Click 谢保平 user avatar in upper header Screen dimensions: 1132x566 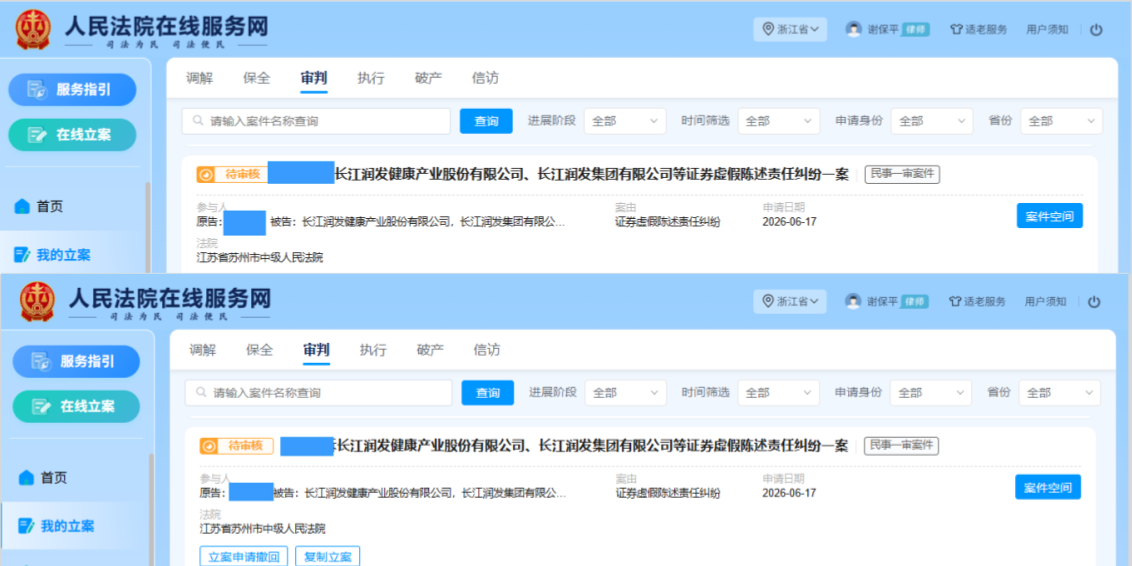[x=854, y=30]
